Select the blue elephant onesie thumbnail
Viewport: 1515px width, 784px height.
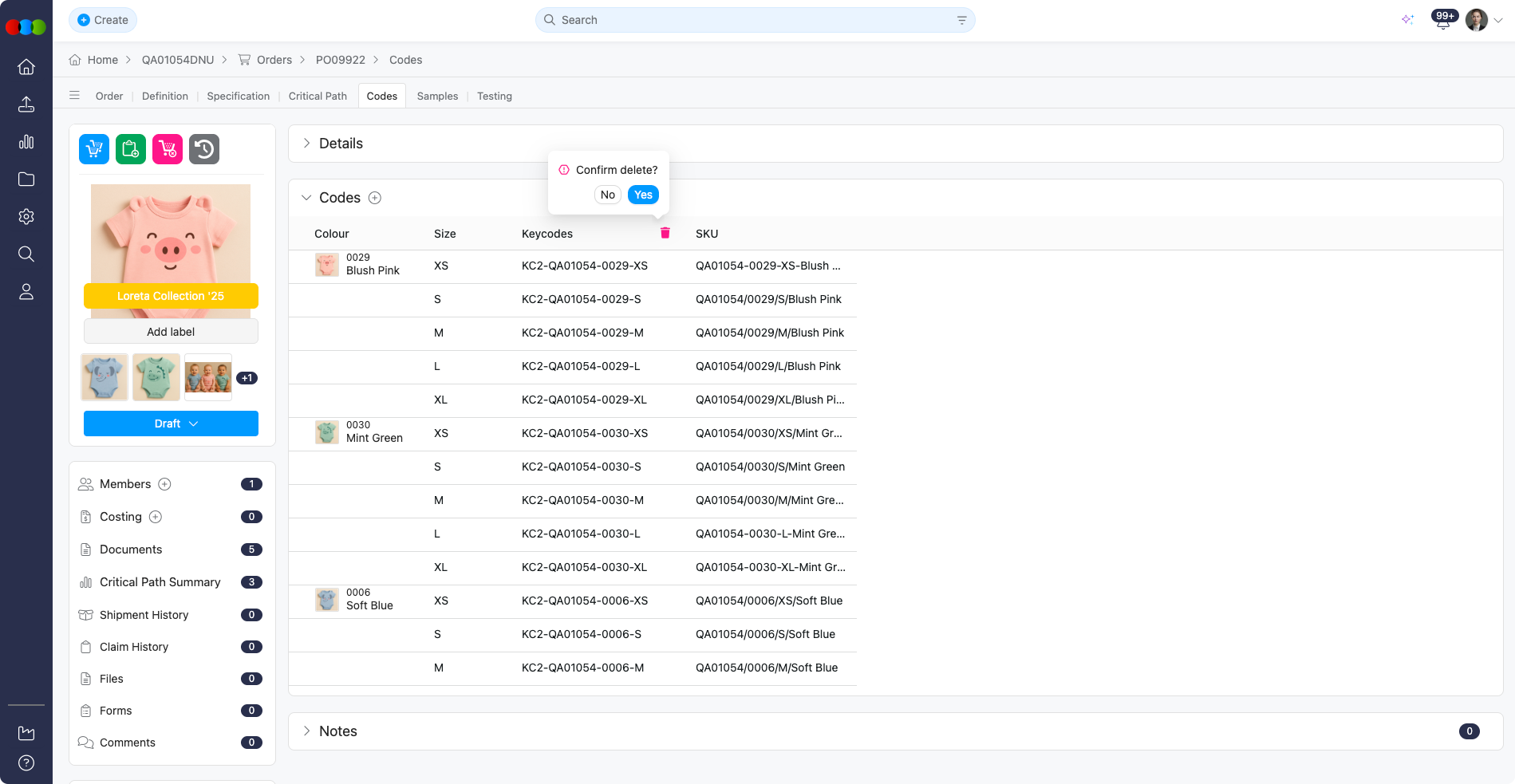tap(104, 376)
